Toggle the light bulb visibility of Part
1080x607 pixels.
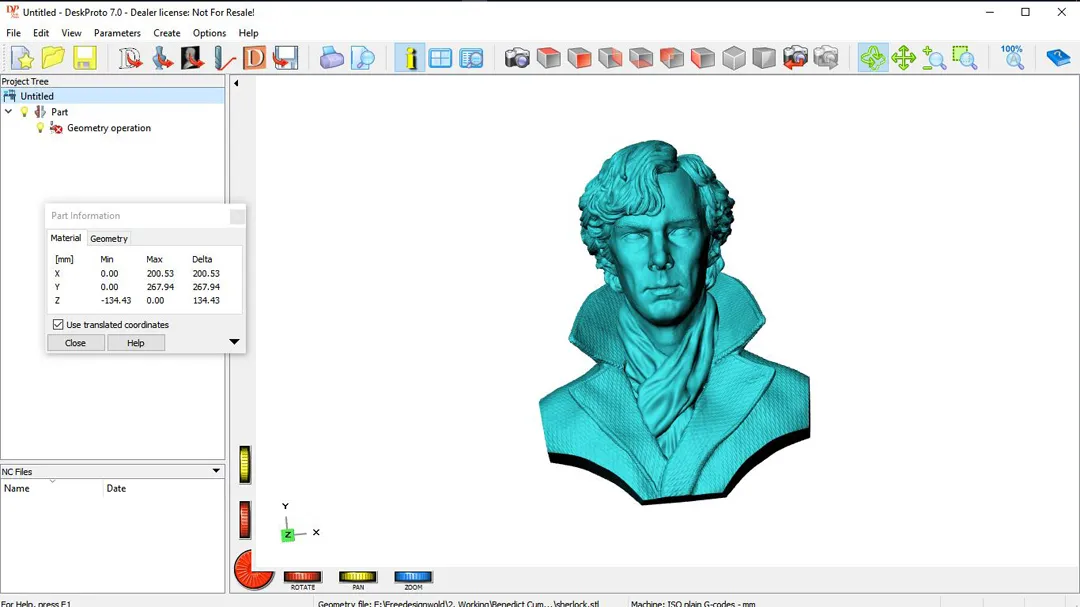(25, 112)
